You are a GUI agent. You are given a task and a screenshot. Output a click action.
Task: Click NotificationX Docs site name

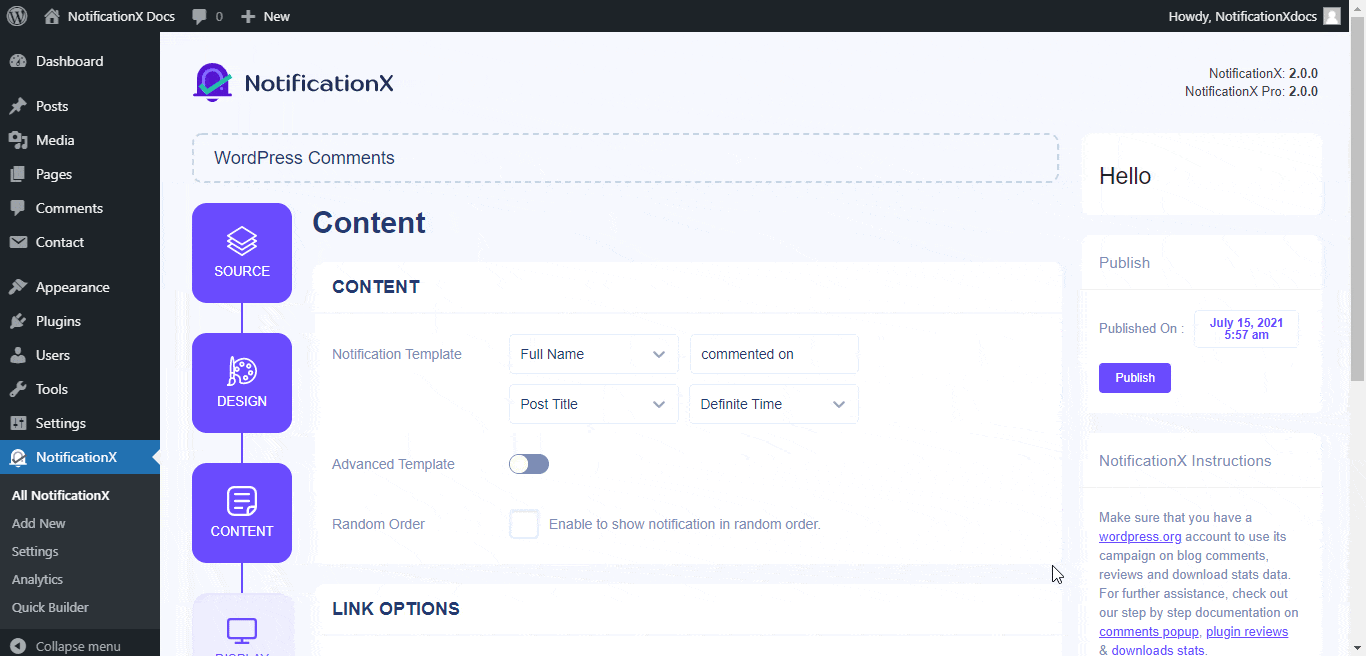coord(119,16)
